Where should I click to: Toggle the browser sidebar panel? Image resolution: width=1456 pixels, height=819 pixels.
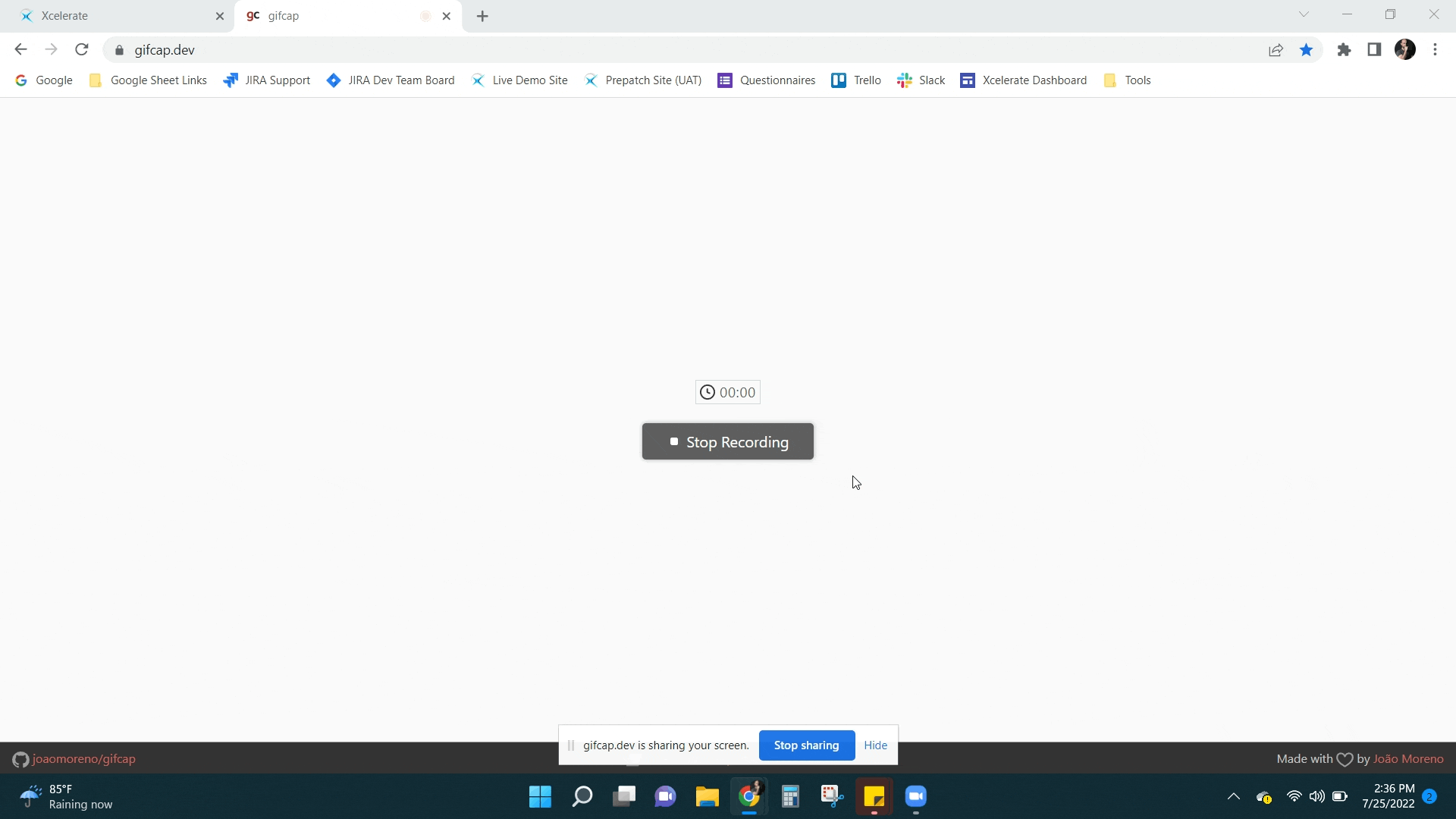1376,49
